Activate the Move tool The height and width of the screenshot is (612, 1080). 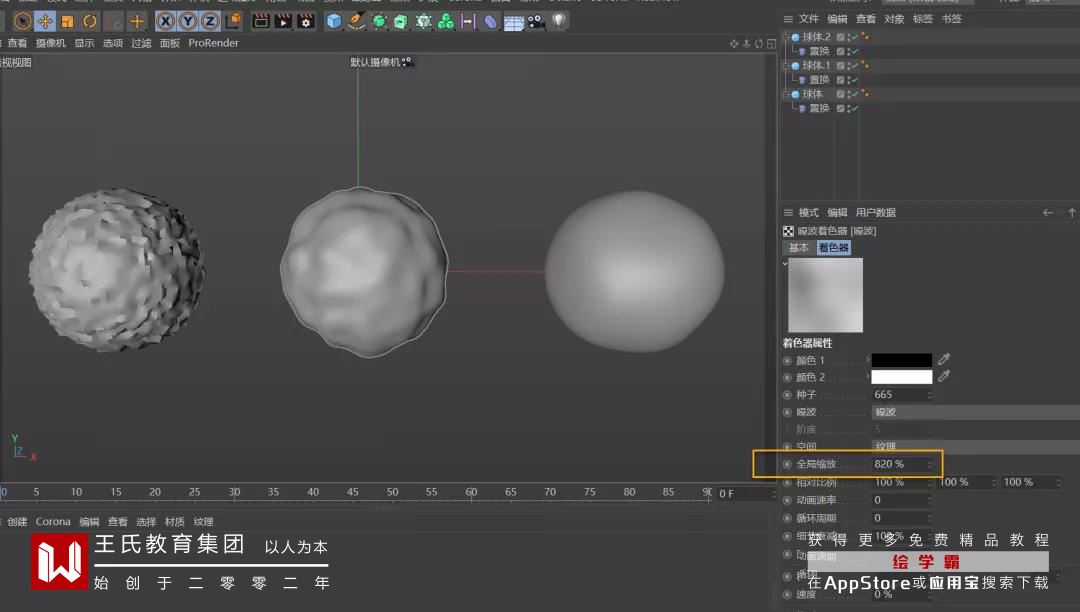click(45, 21)
